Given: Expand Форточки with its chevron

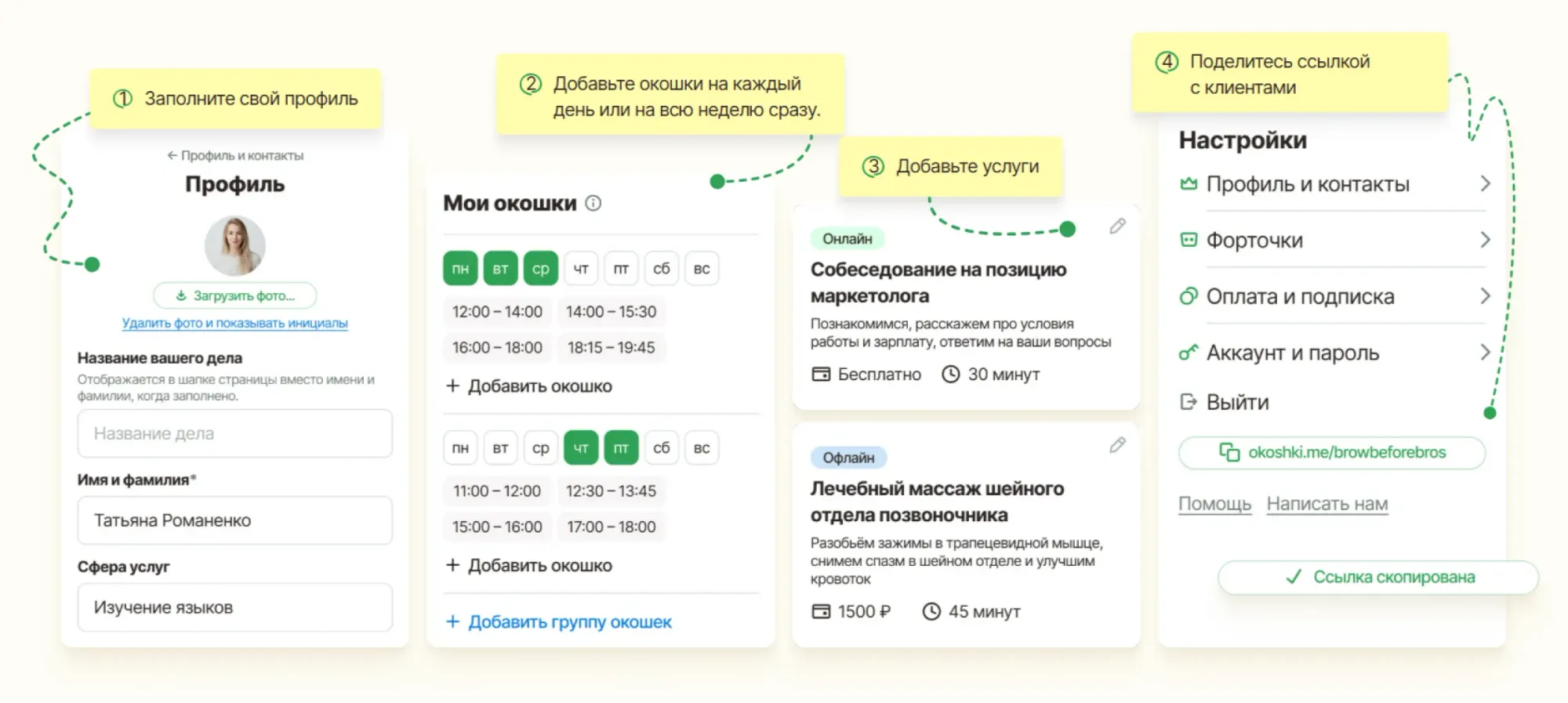Looking at the screenshot, I should click(1485, 240).
